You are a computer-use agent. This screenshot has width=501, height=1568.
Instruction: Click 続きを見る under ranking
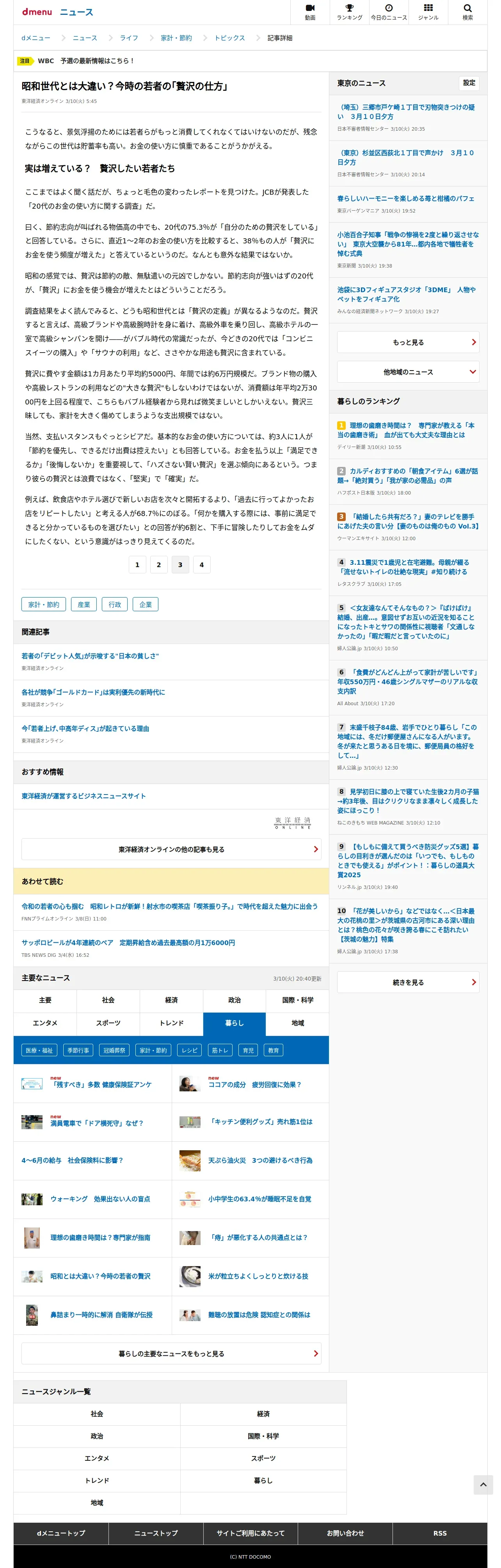tap(408, 982)
